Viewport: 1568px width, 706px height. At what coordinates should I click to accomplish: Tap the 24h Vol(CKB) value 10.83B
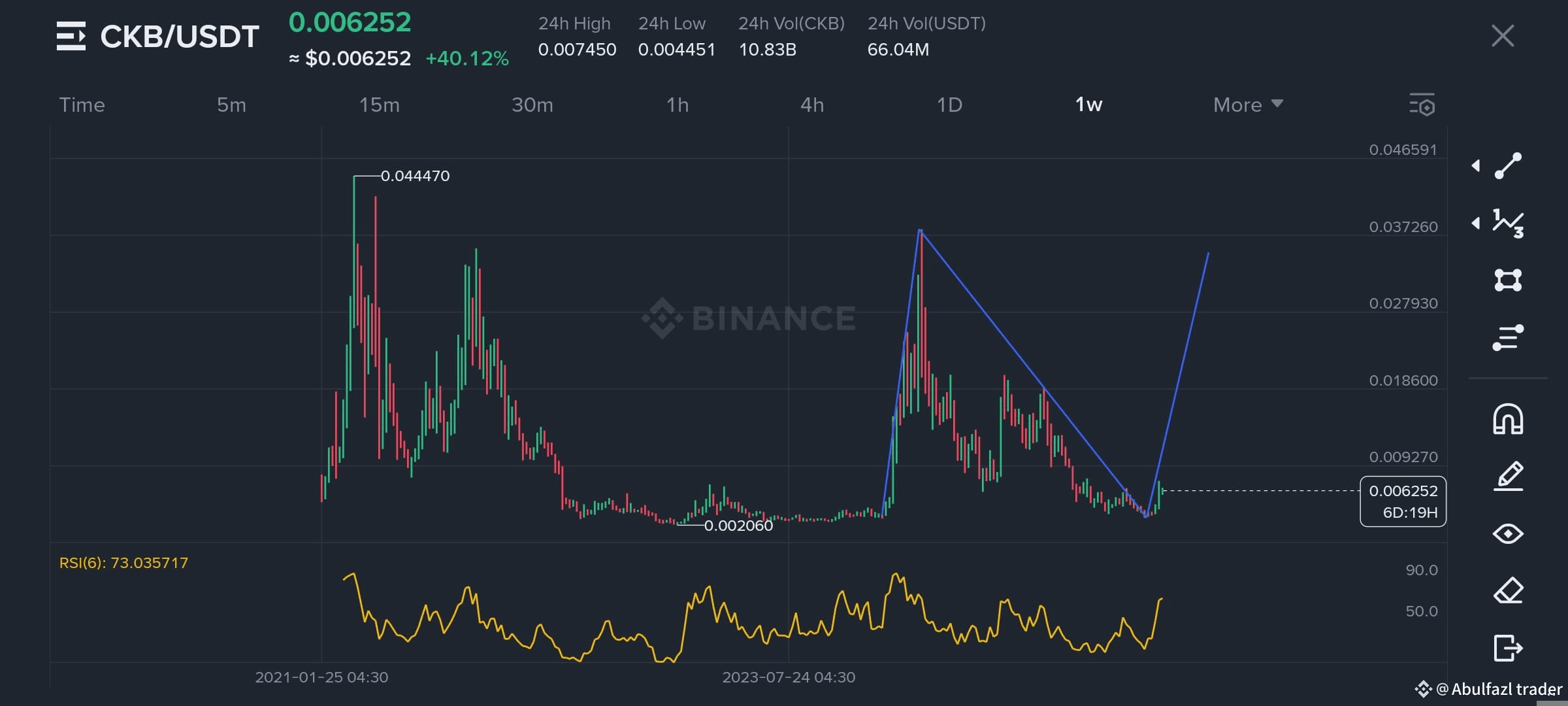[767, 50]
